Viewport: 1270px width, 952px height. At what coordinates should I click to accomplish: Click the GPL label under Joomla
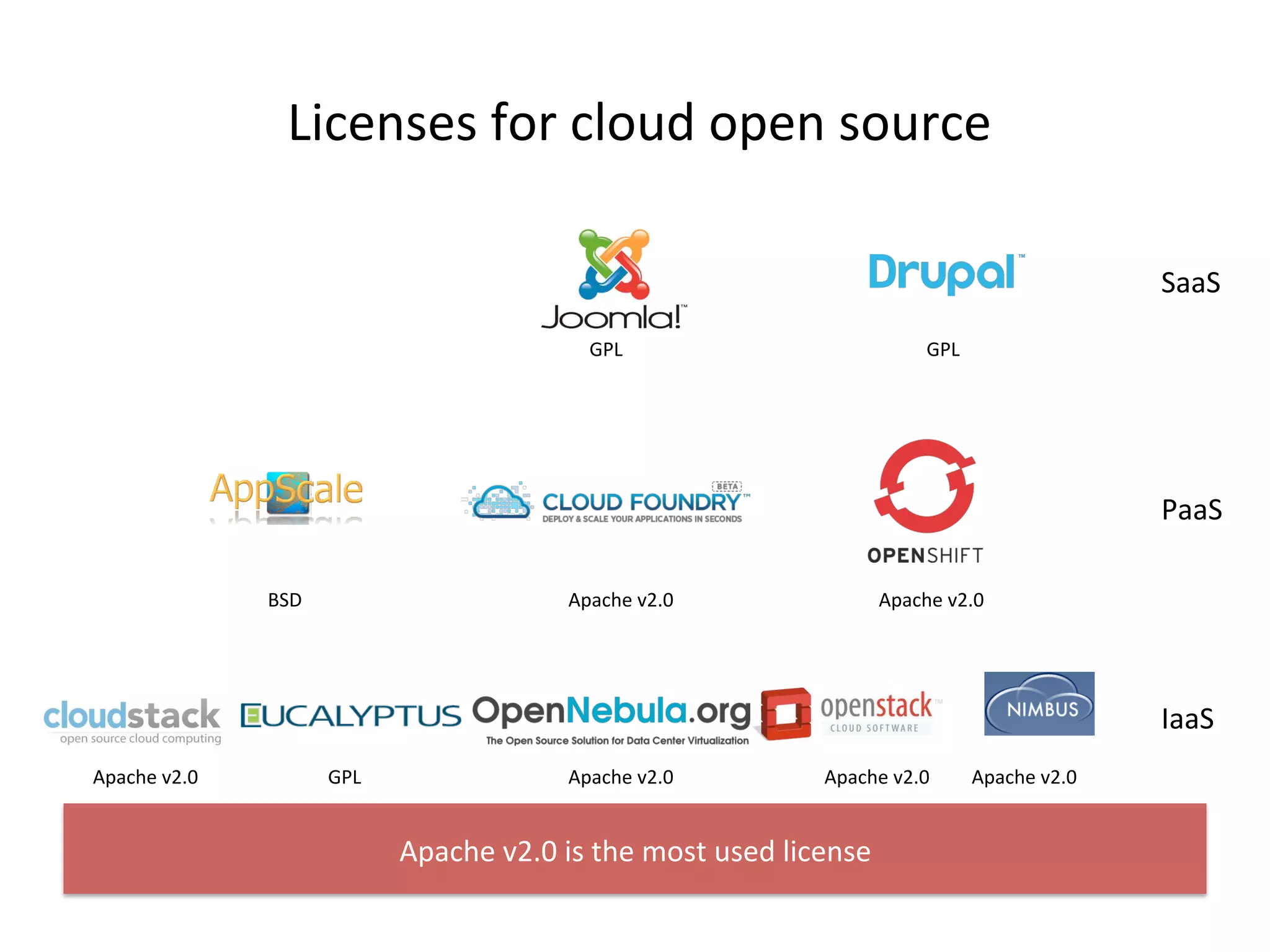[x=606, y=350]
